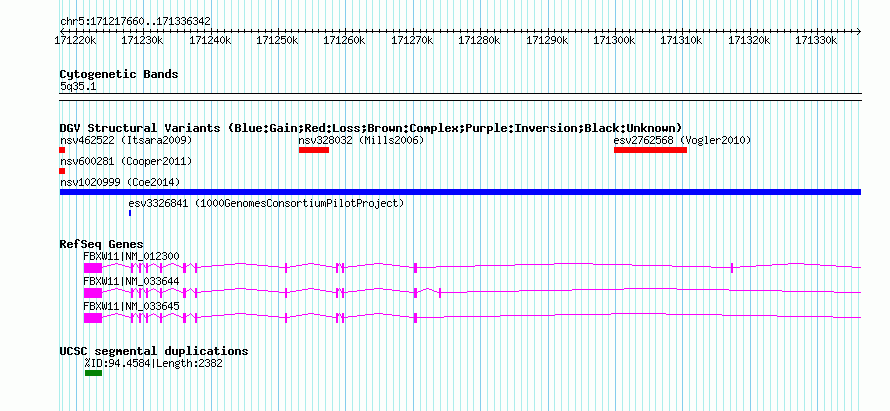This screenshot has width=890, height=411.
Task: Select the NM_012300 exon near 171317k
Action: point(732,268)
